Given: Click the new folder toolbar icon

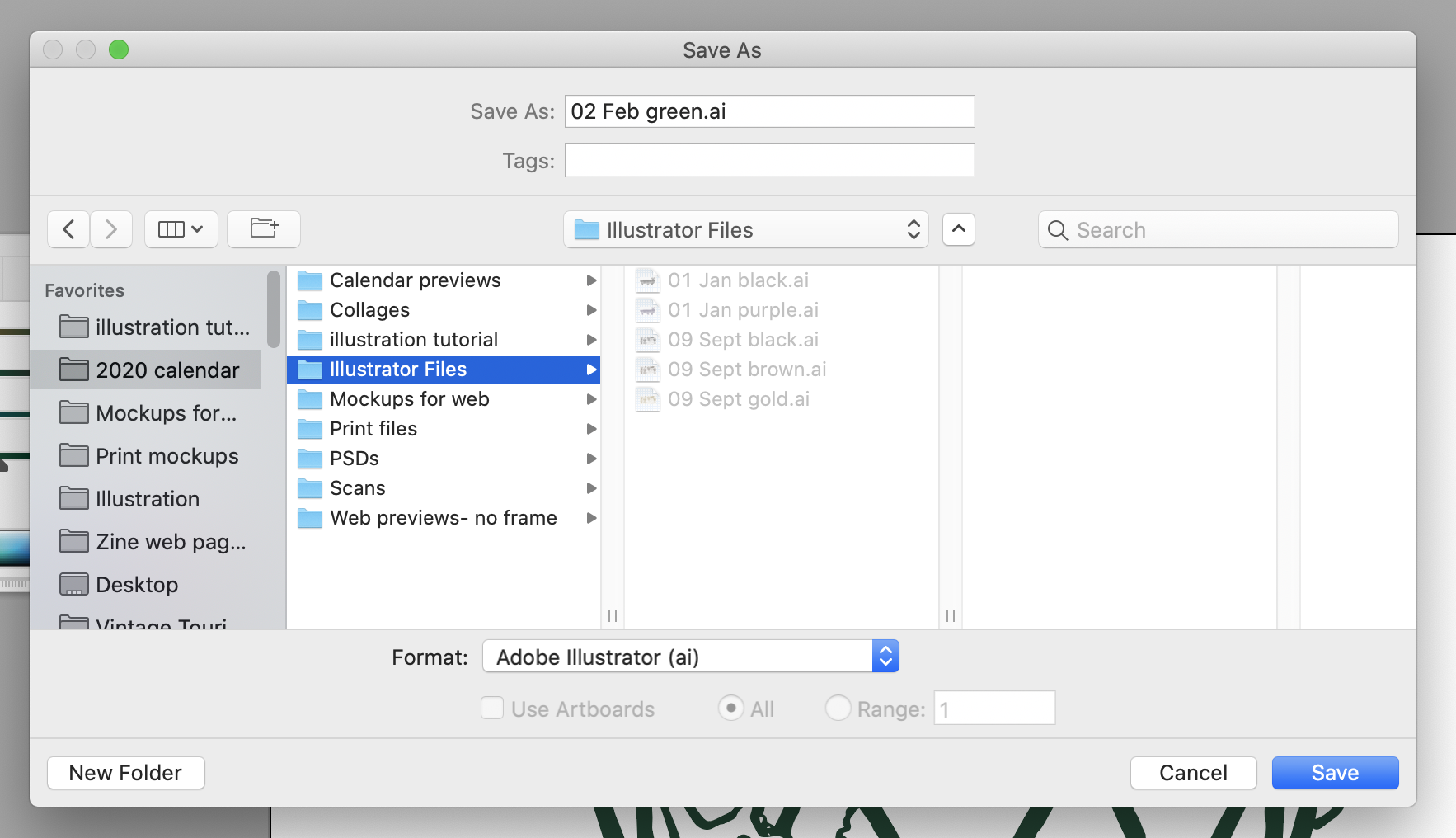Looking at the screenshot, I should coord(264,229).
